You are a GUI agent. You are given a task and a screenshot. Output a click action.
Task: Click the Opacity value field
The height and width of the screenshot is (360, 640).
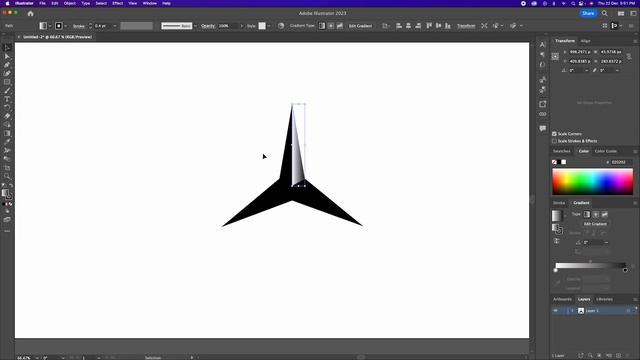tap(228, 26)
